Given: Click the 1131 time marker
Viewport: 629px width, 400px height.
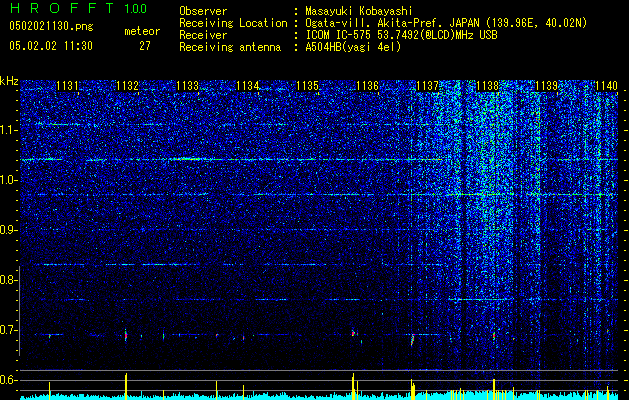Looking at the screenshot, I should (x=67, y=85).
